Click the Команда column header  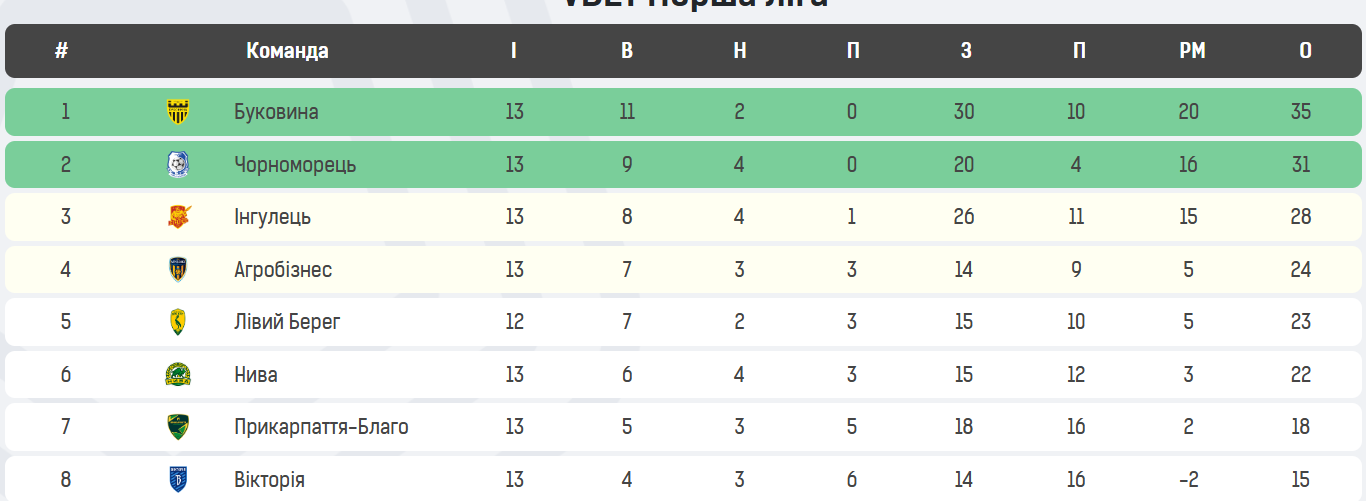(287, 51)
